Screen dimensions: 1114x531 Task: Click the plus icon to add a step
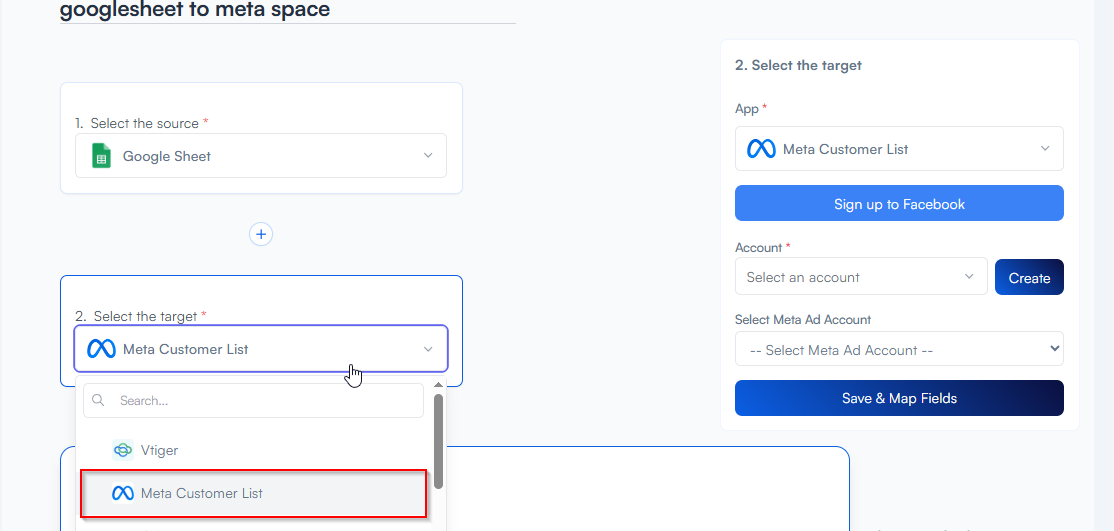[x=261, y=234]
